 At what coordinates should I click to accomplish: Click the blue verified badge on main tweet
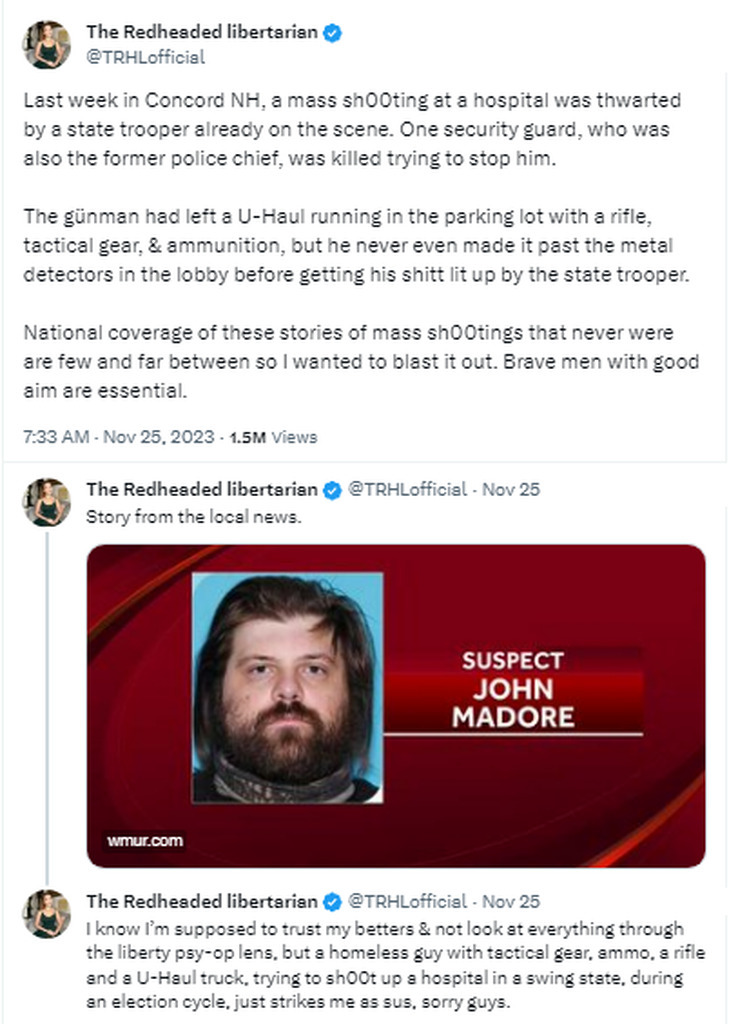[x=332, y=33]
